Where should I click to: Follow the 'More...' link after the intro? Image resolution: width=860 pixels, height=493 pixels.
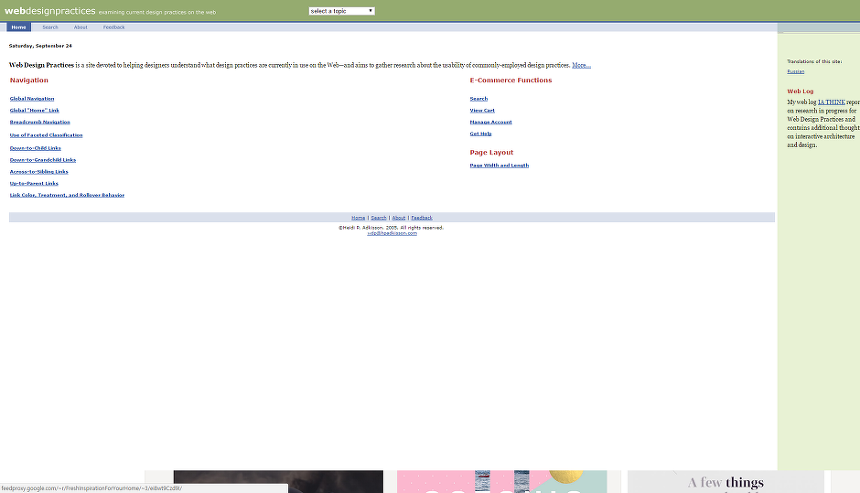[581, 65]
